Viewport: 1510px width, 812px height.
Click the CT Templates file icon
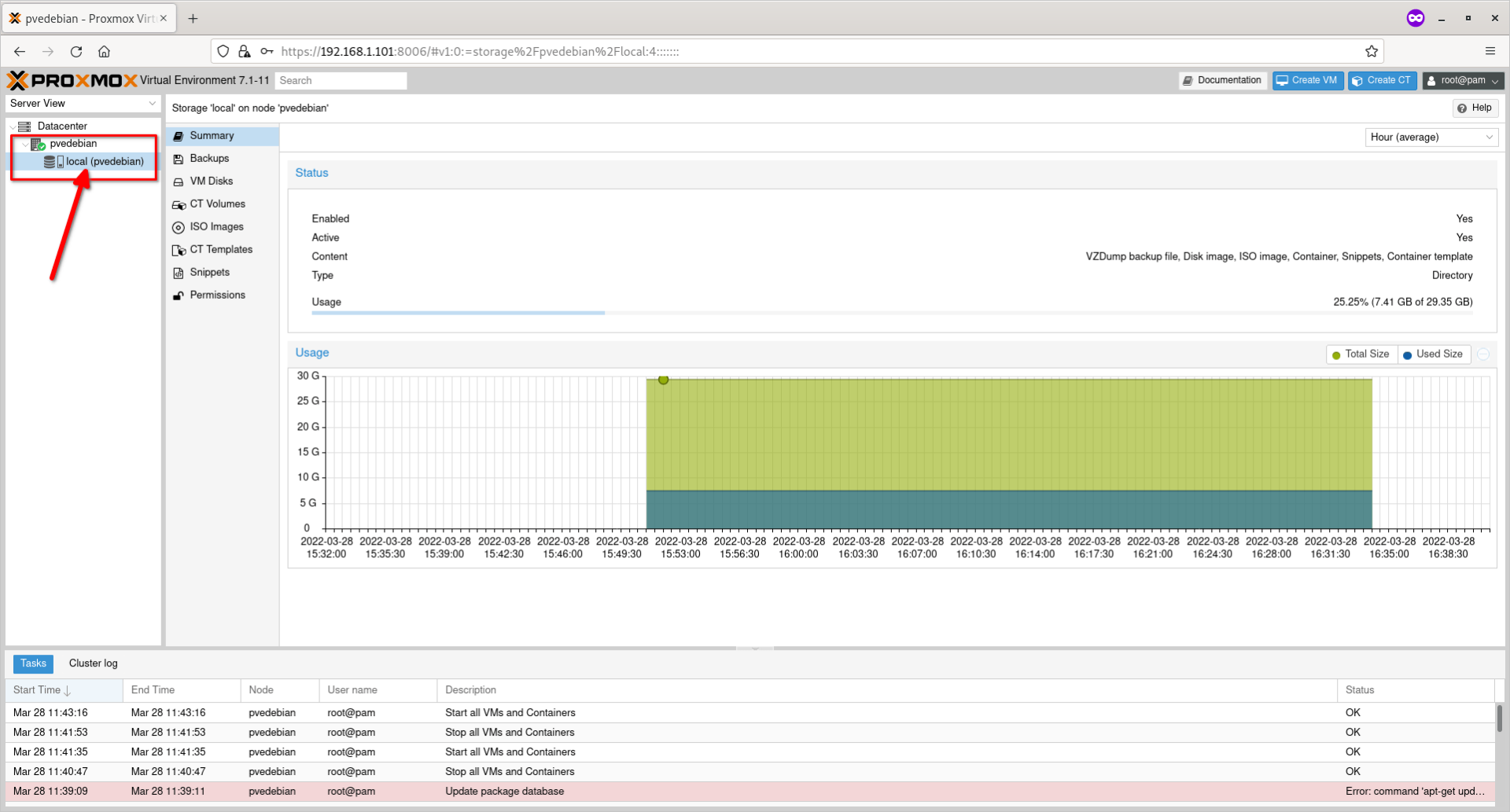tap(179, 250)
